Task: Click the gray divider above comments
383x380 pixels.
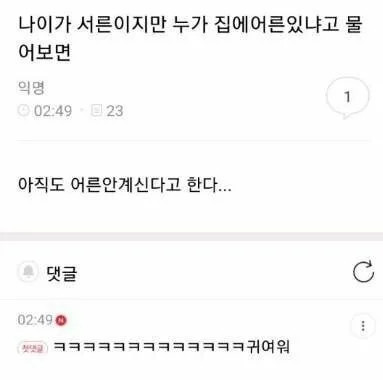Action: (x=191, y=236)
